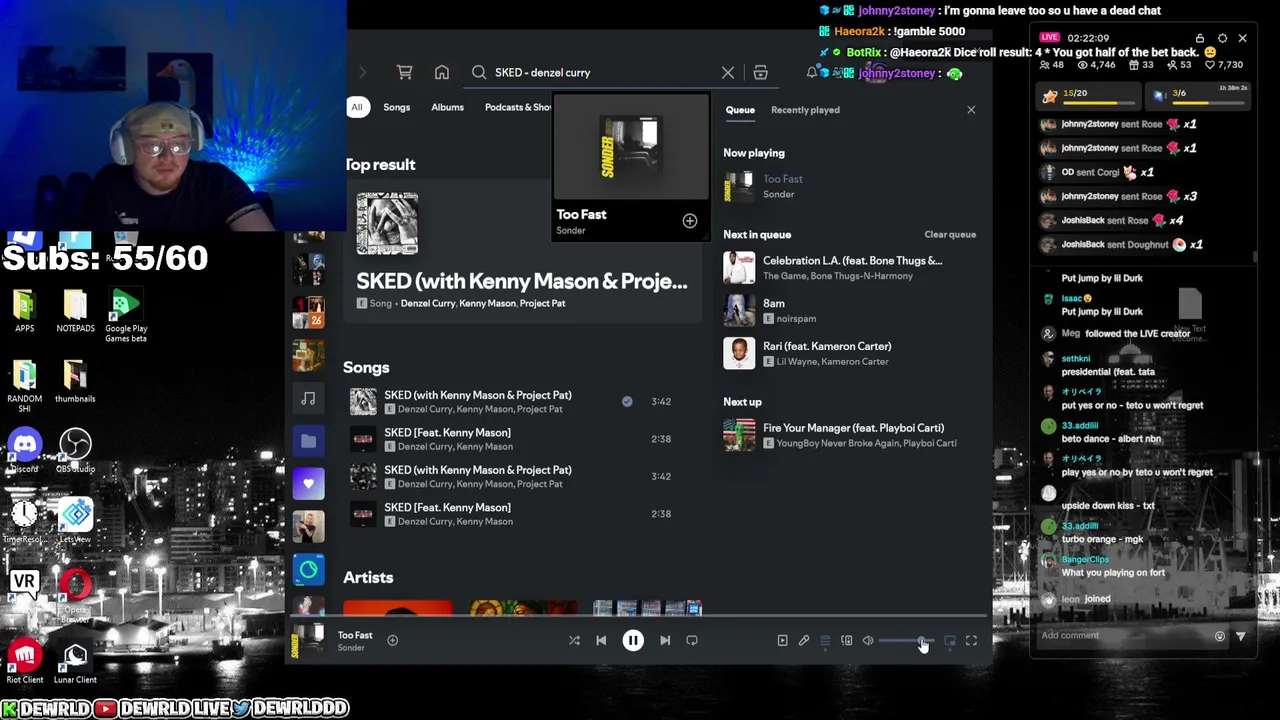Open Browse icon beside search field
The width and height of the screenshot is (1280, 720).
pyautogui.click(x=760, y=72)
